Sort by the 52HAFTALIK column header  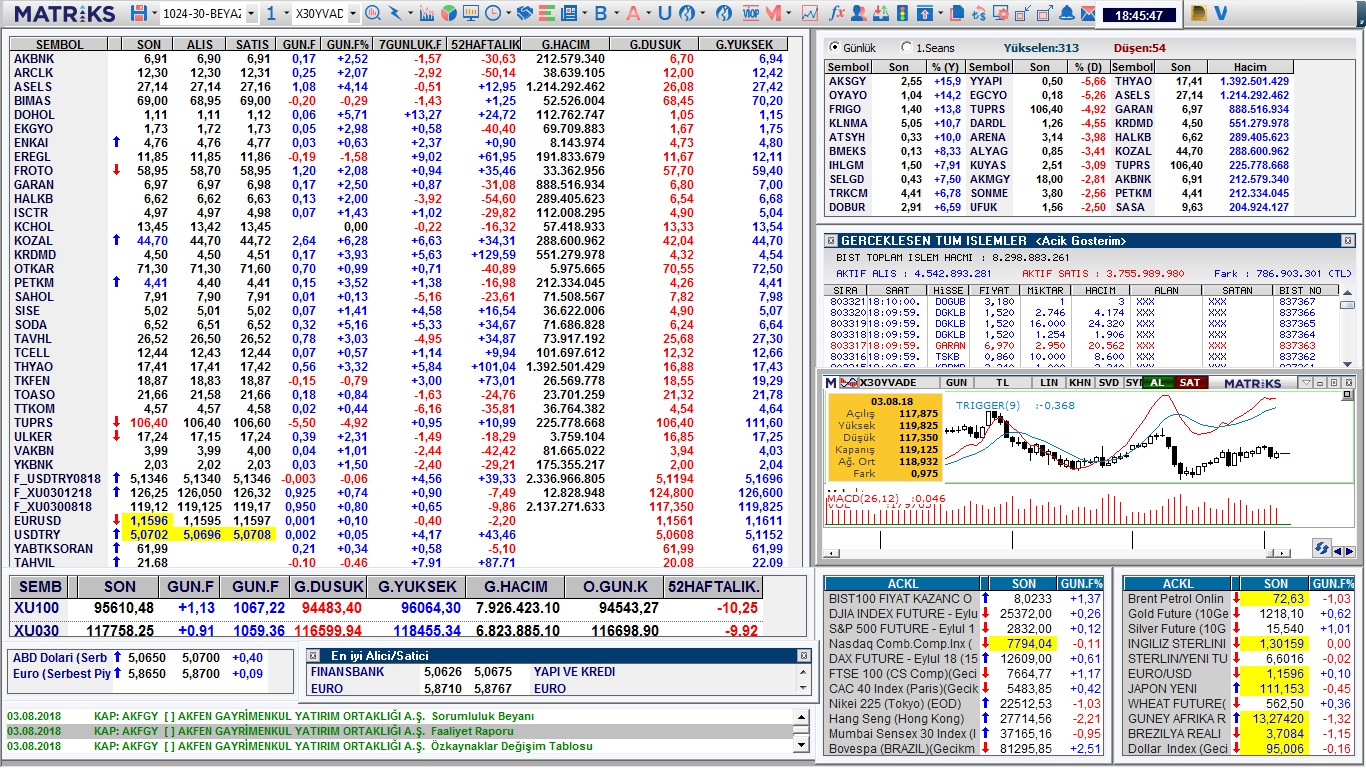click(x=485, y=45)
